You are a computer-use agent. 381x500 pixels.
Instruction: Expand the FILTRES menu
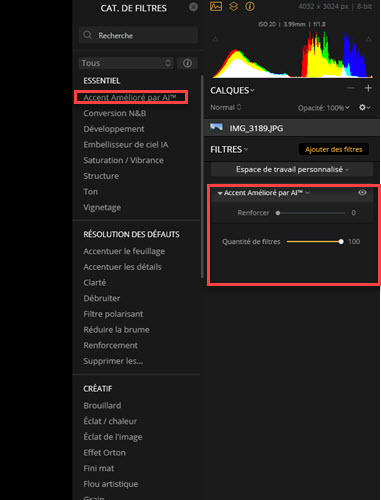coord(229,149)
